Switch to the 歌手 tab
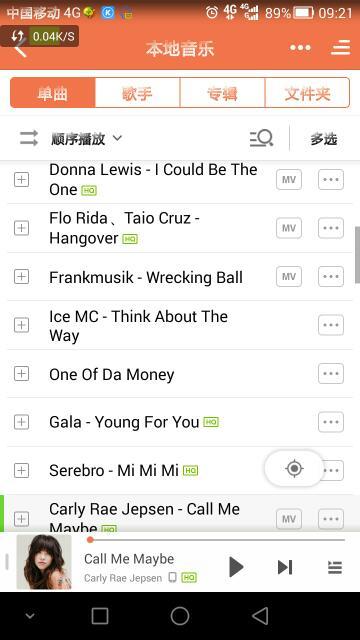The height and width of the screenshot is (640, 360). click(x=137, y=93)
